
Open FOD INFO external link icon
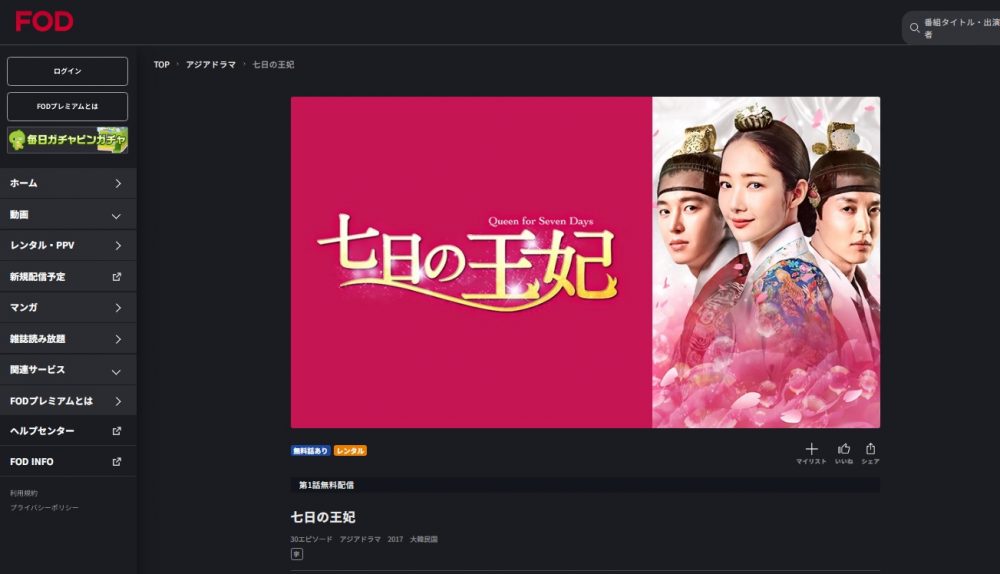(117, 462)
